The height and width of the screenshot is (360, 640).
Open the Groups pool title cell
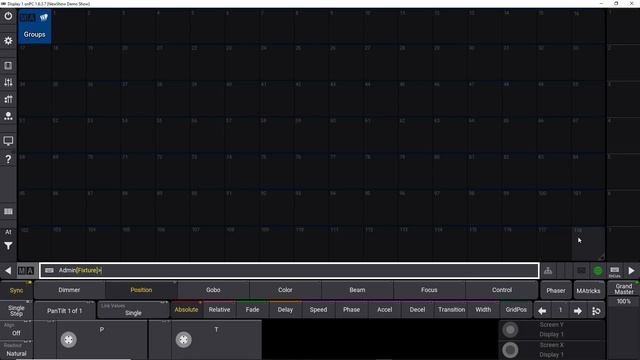pyautogui.click(x=35, y=27)
